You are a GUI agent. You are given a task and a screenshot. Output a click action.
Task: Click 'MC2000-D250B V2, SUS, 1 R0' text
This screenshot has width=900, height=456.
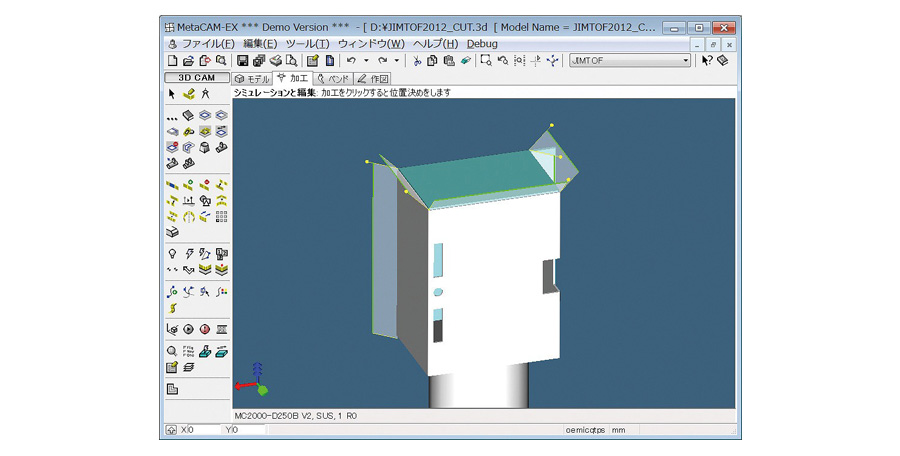(x=296, y=415)
